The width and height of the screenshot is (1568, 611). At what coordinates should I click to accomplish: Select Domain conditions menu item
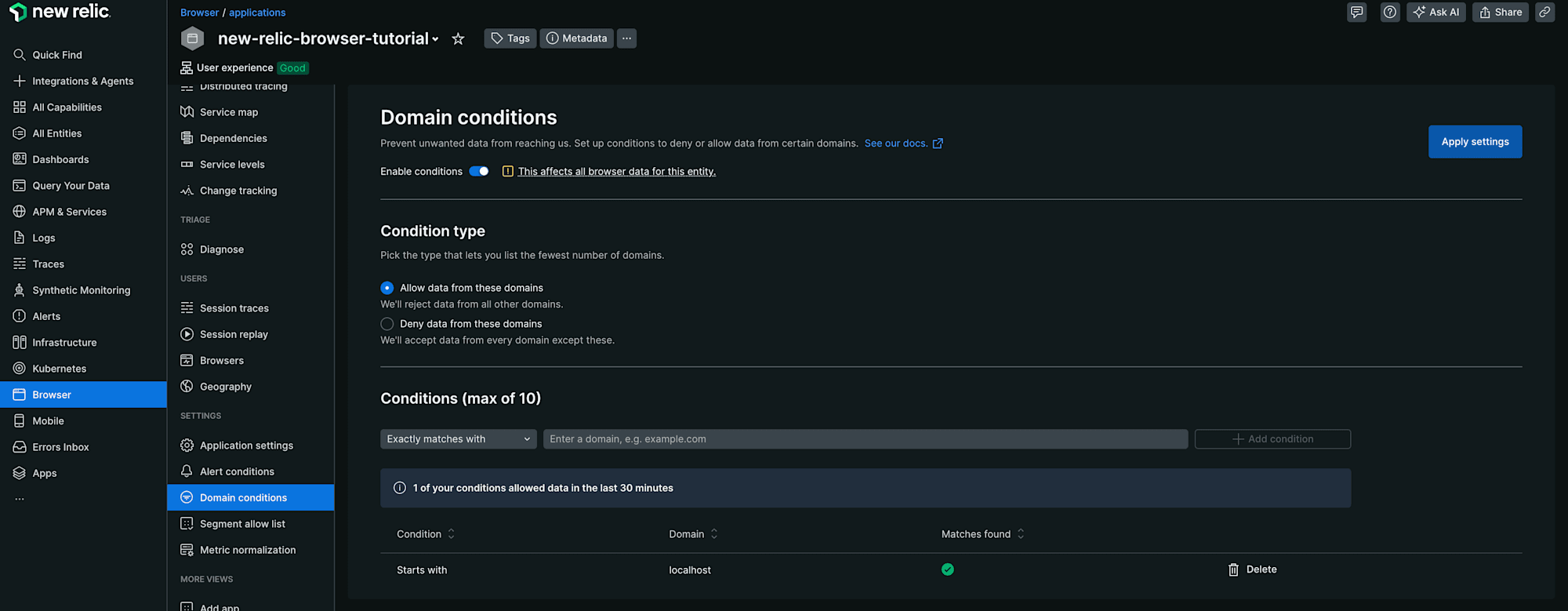pyautogui.click(x=251, y=498)
